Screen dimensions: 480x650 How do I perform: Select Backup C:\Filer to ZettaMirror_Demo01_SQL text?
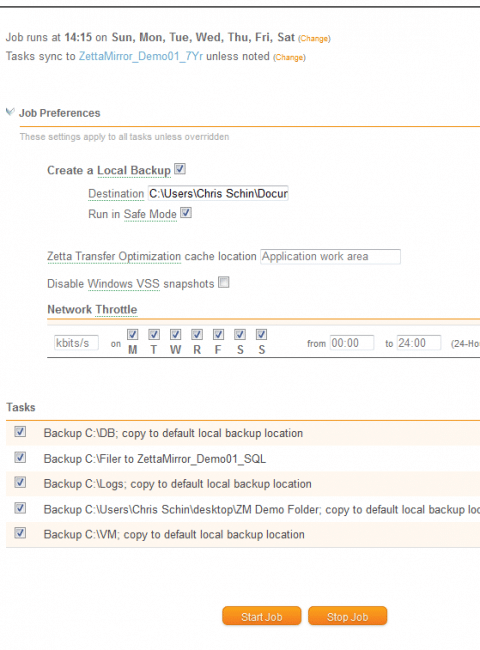155,459
